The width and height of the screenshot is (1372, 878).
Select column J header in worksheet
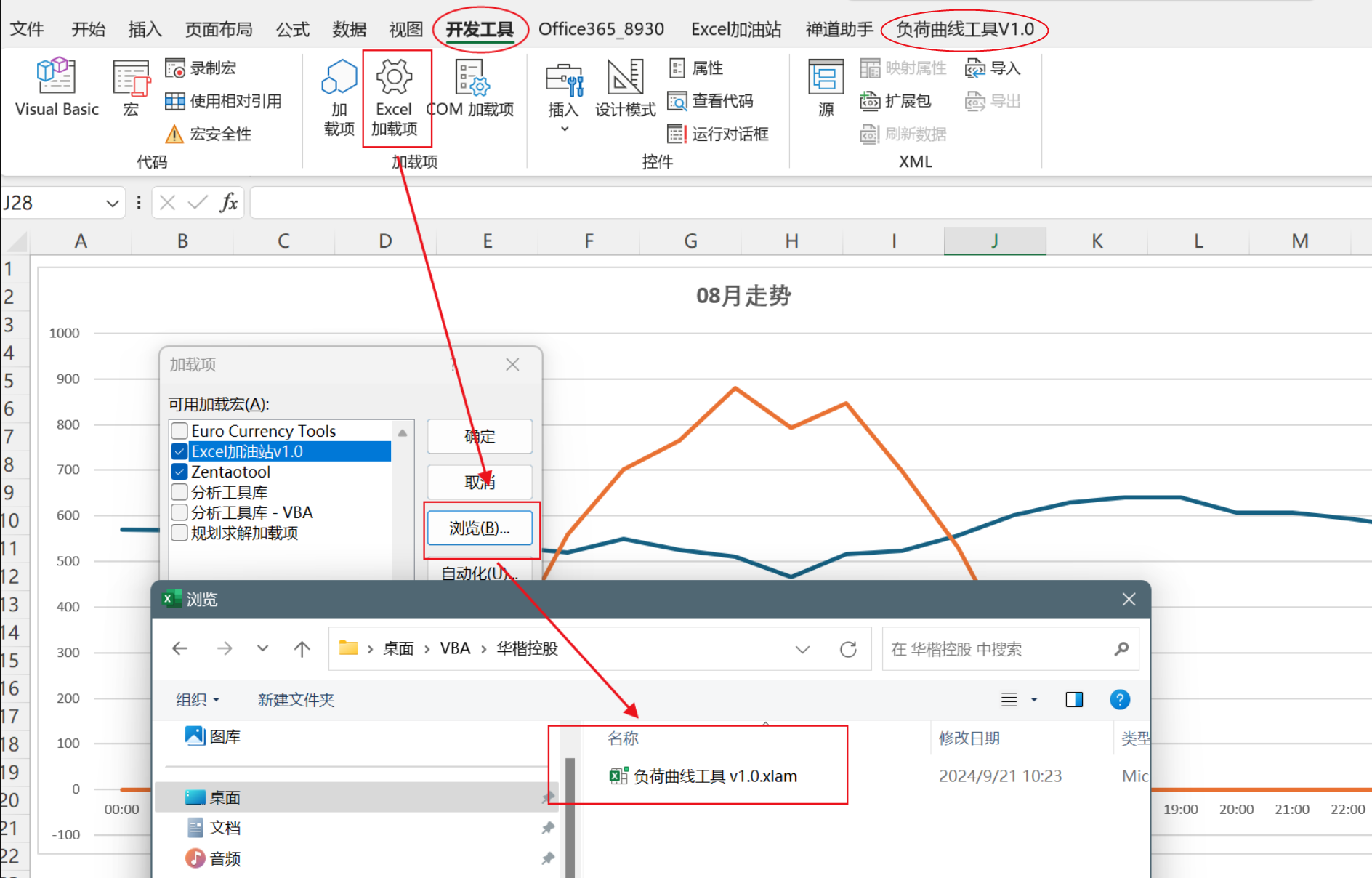pyautogui.click(x=995, y=241)
